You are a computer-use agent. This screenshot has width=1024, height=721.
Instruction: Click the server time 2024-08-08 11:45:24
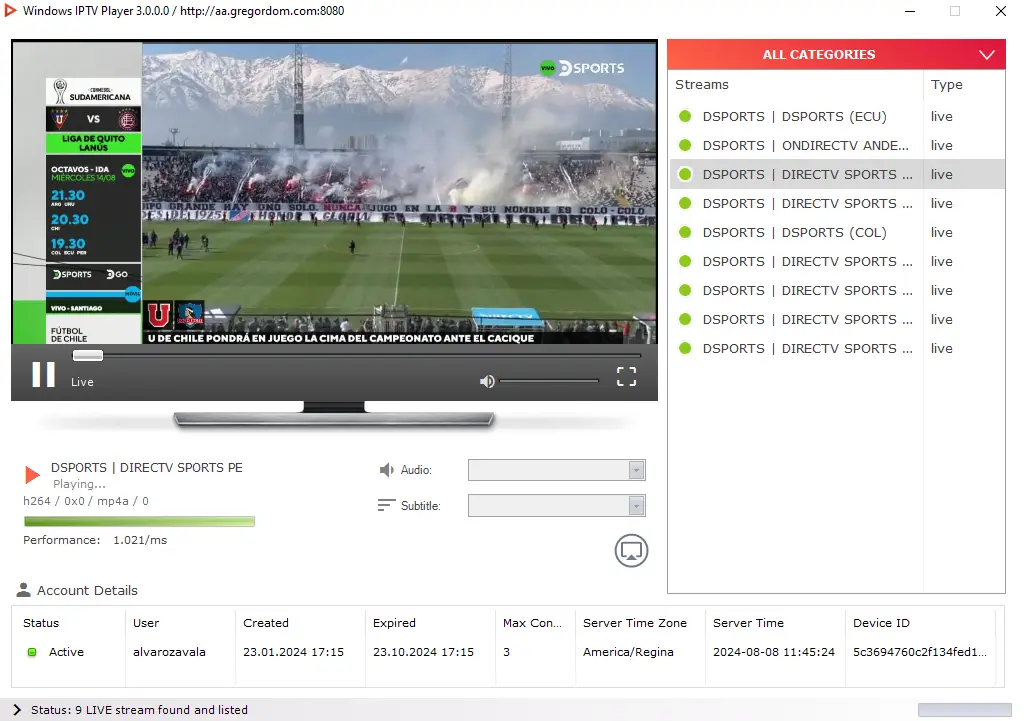pyautogui.click(x=774, y=652)
